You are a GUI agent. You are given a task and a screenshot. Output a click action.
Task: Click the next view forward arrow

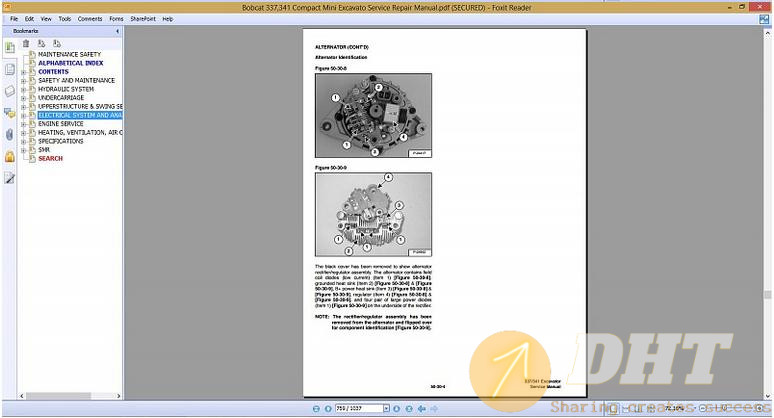[434, 409]
